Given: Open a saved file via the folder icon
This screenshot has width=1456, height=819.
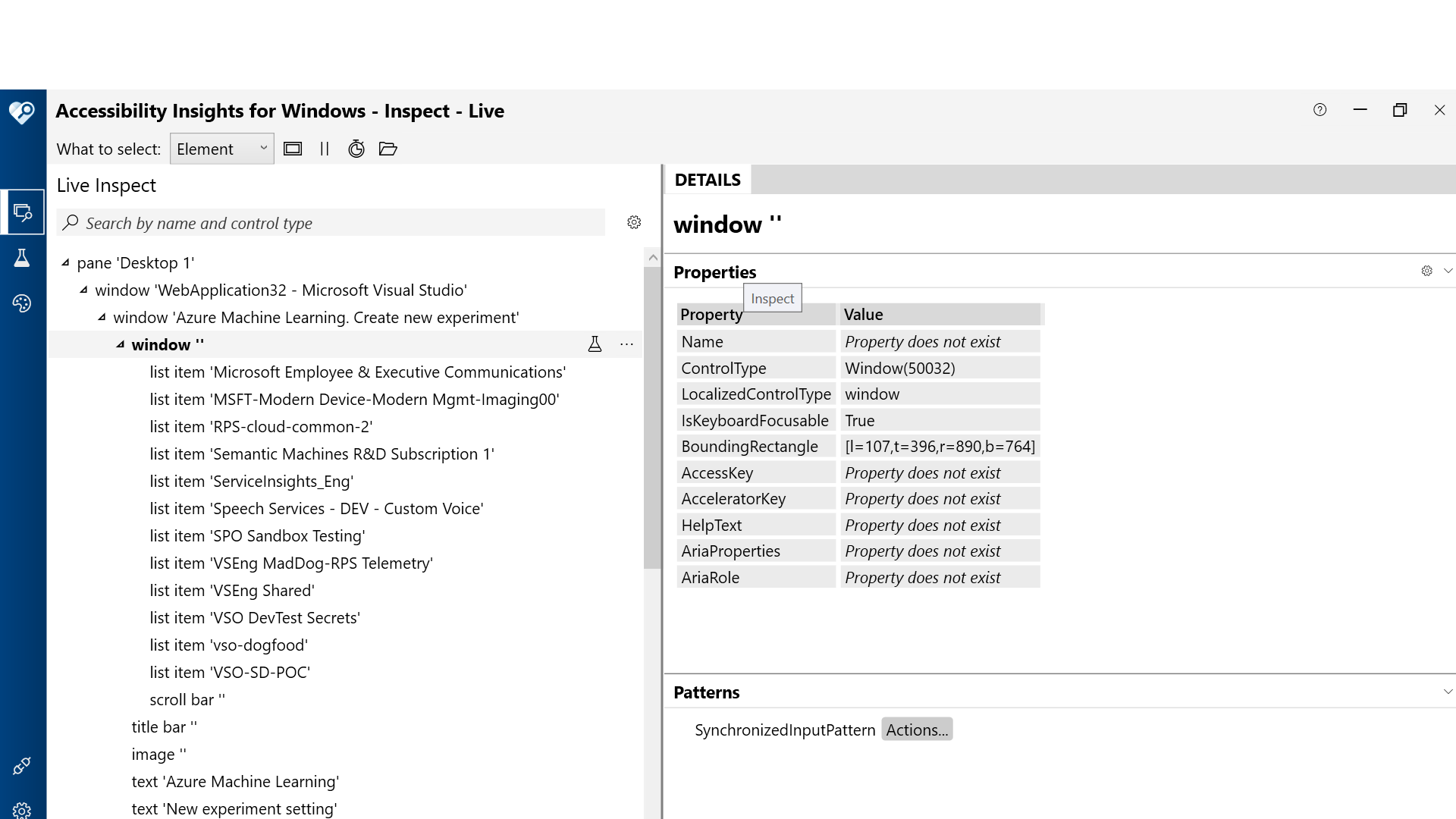Looking at the screenshot, I should click(x=388, y=149).
